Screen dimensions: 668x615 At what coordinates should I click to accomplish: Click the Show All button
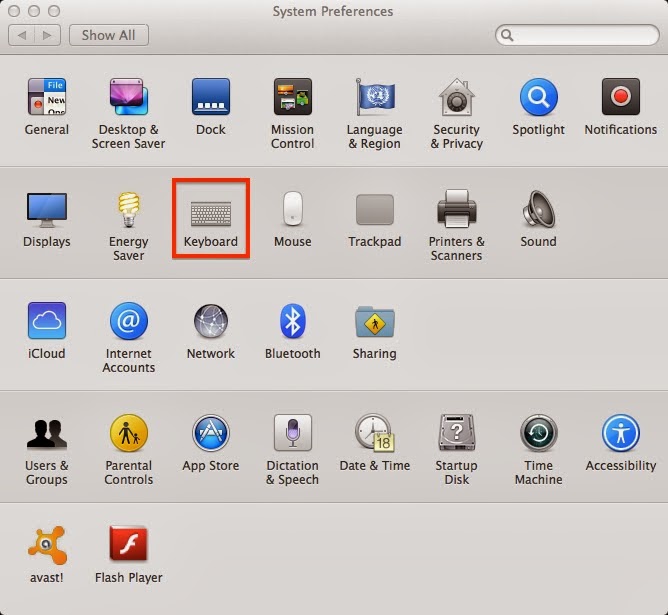109,35
